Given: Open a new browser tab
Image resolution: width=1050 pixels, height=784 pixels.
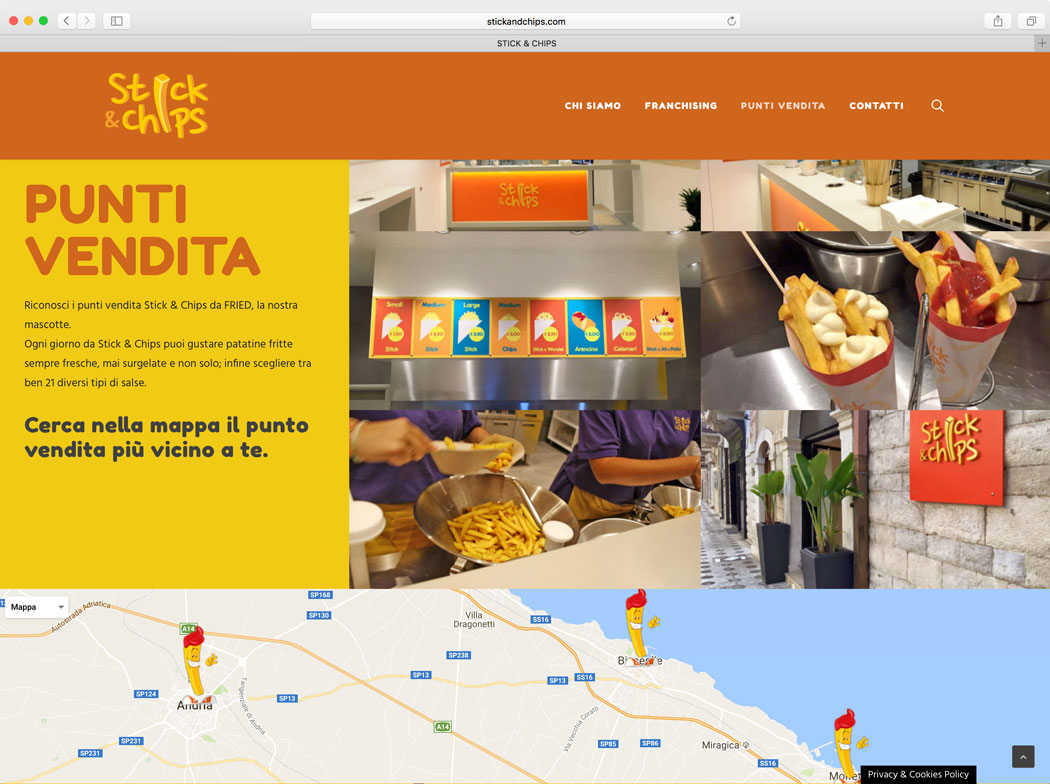Looking at the screenshot, I should [x=1041, y=43].
